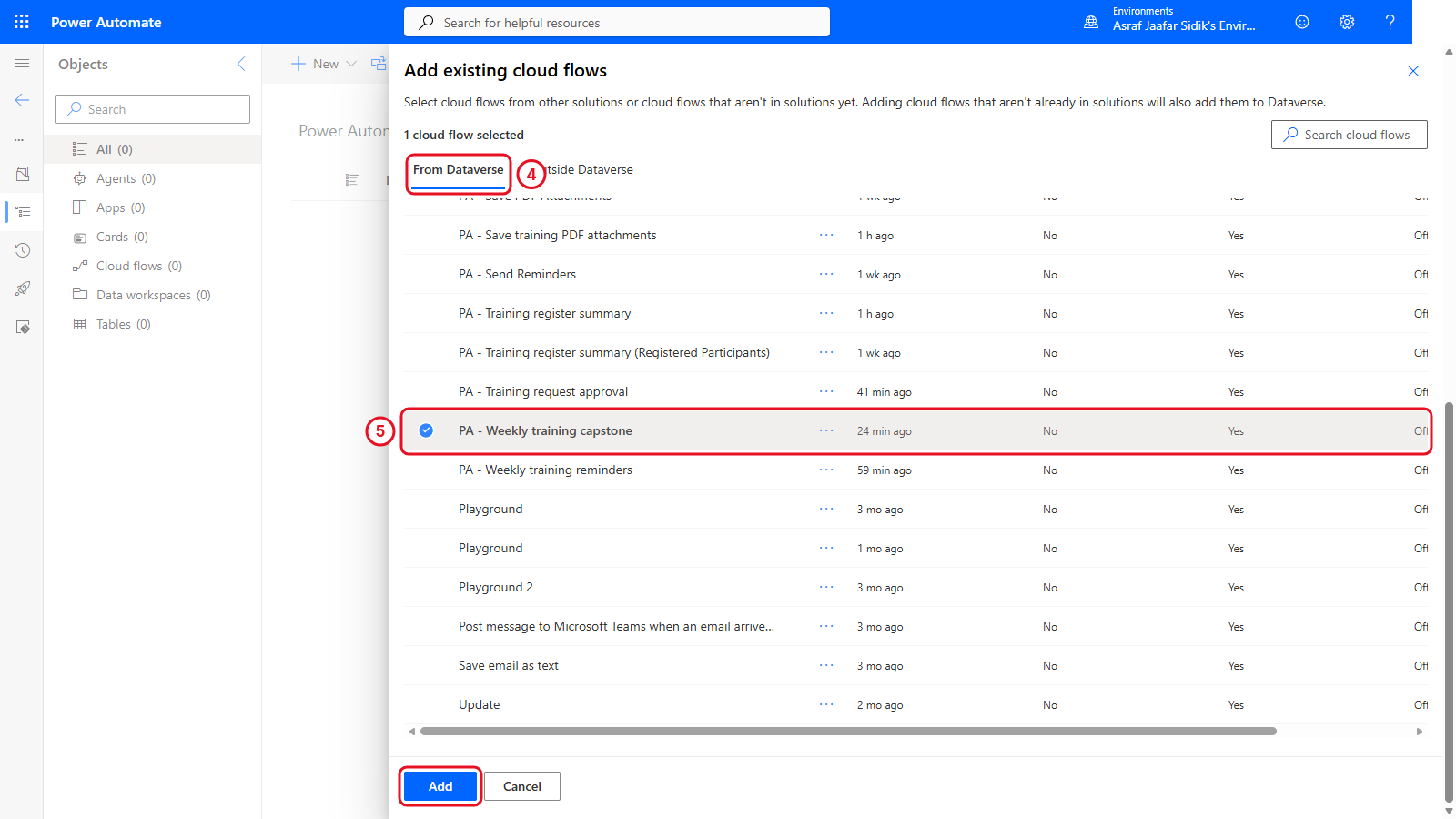Collapse the Objects panel chevron
This screenshot has height=819, width=1456.
coord(241,64)
